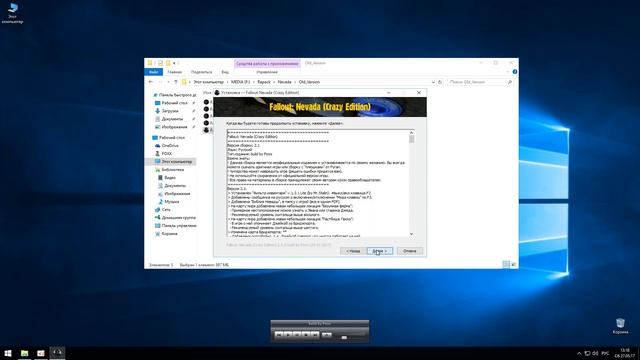Open the Главная ribbon tab in Explorer
The width and height of the screenshot is (640, 360).
175,72
